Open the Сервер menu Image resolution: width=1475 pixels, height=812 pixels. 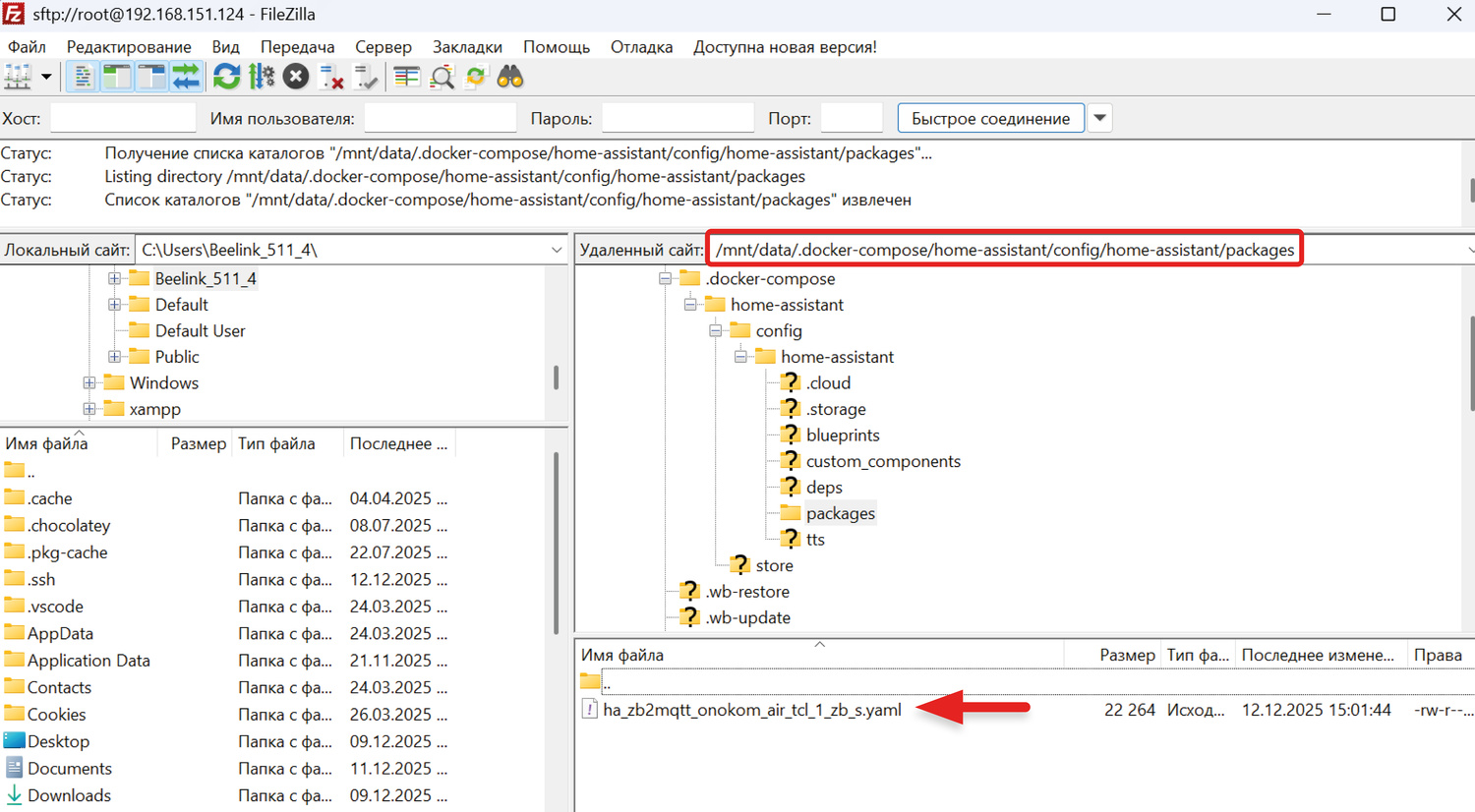coord(383,46)
